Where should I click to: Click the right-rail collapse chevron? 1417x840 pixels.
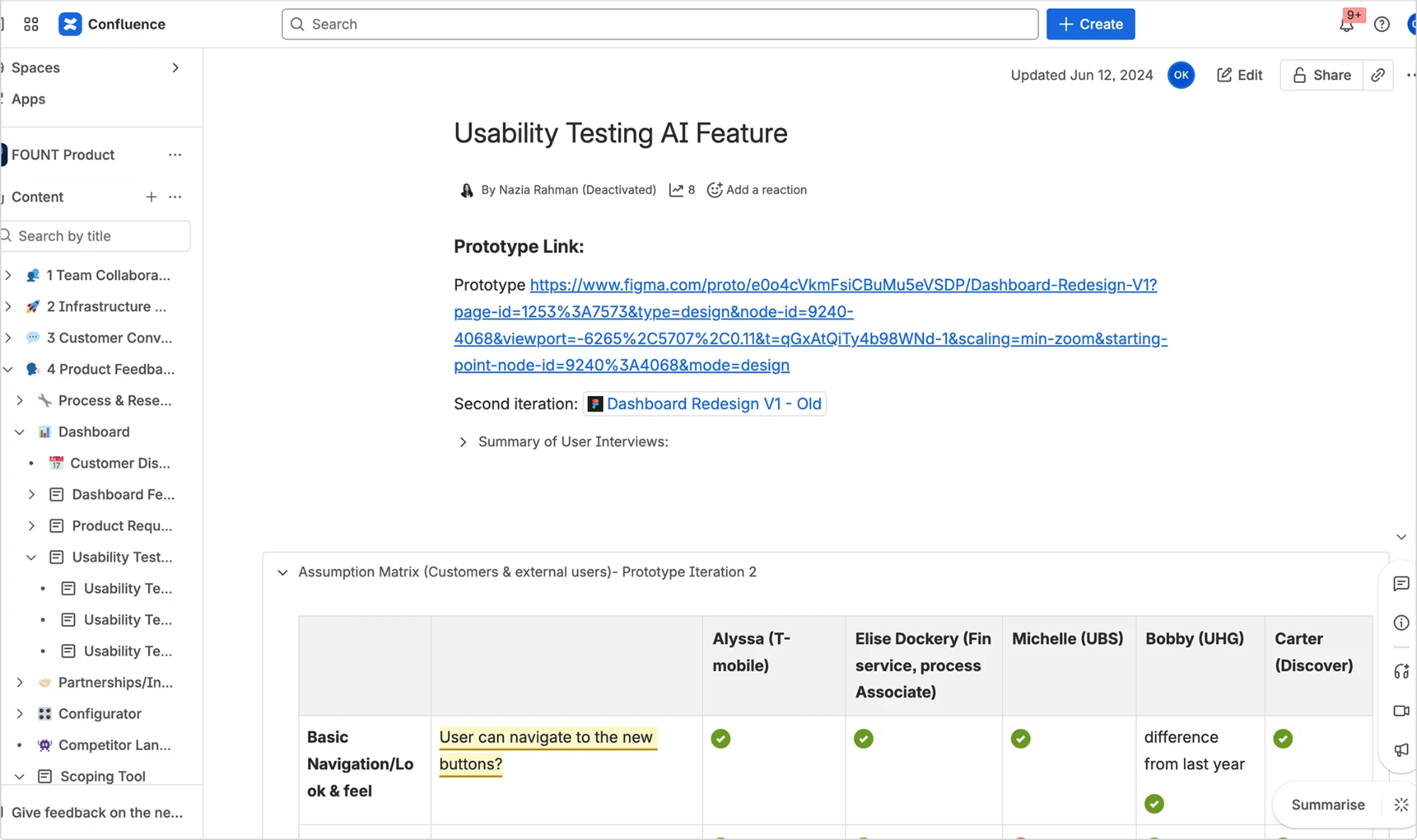point(1401,537)
